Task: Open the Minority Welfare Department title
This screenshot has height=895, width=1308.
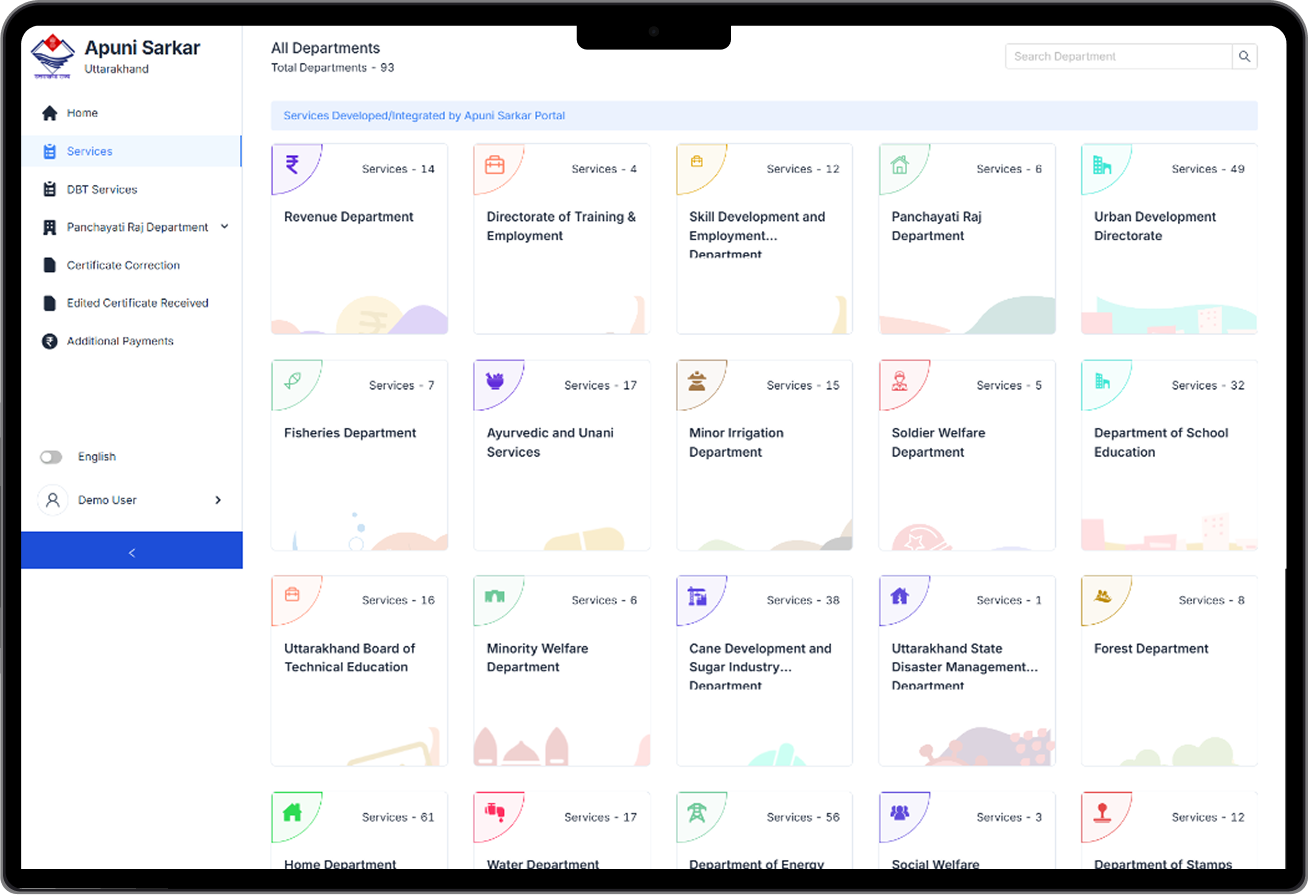Action: tap(537, 658)
